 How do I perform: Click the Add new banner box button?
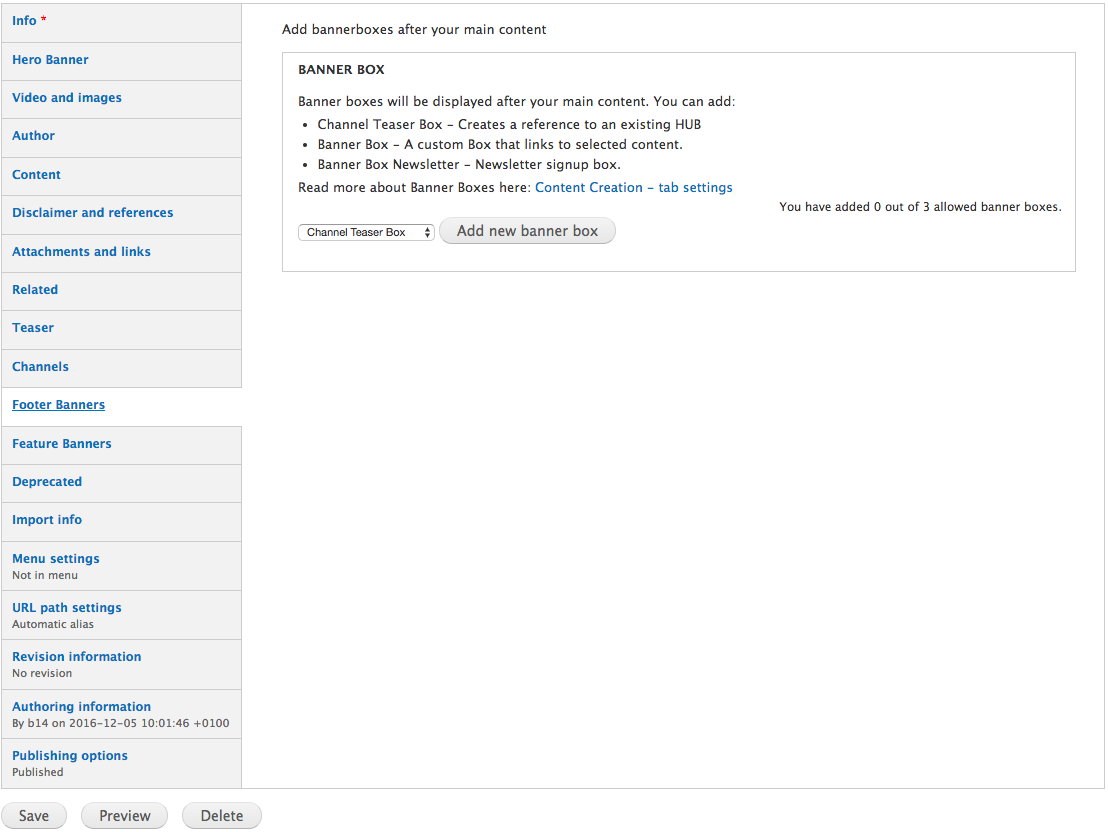[x=527, y=231]
